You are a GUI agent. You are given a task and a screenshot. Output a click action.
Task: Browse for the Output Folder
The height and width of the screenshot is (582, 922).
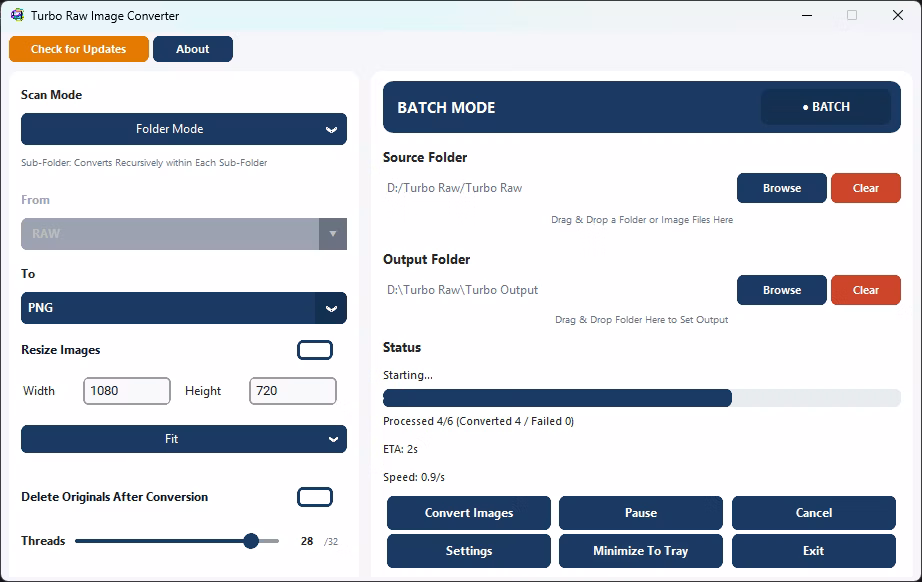pyautogui.click(x=782, y=290)
